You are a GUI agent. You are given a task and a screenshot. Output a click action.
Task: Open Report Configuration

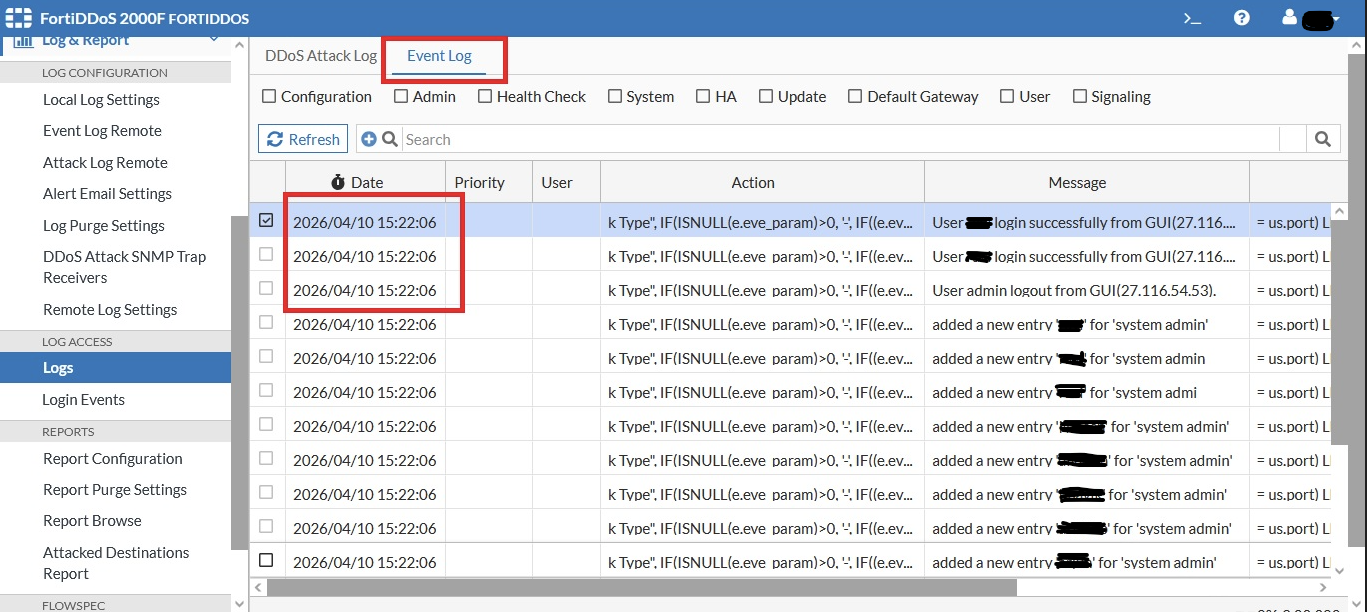pyautogui.click(x=113, y=458)
